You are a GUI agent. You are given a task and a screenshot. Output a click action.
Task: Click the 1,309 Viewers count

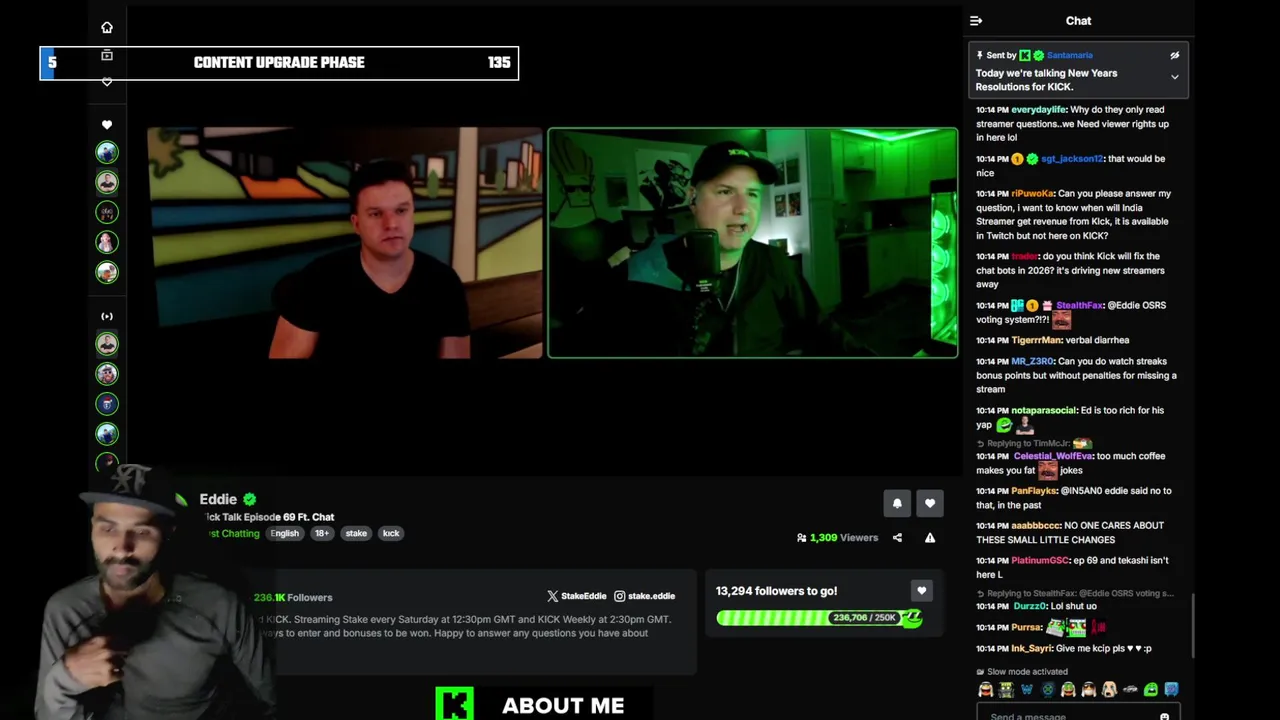click(x=837, y=538)
